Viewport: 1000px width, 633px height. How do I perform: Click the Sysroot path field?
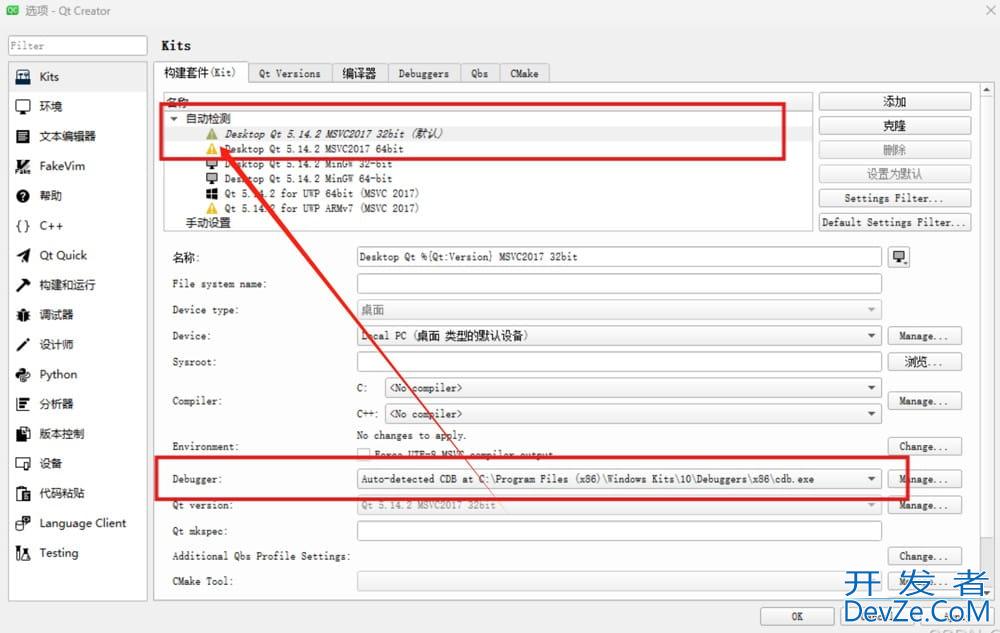pyautogui.click(x=619, y=362)
